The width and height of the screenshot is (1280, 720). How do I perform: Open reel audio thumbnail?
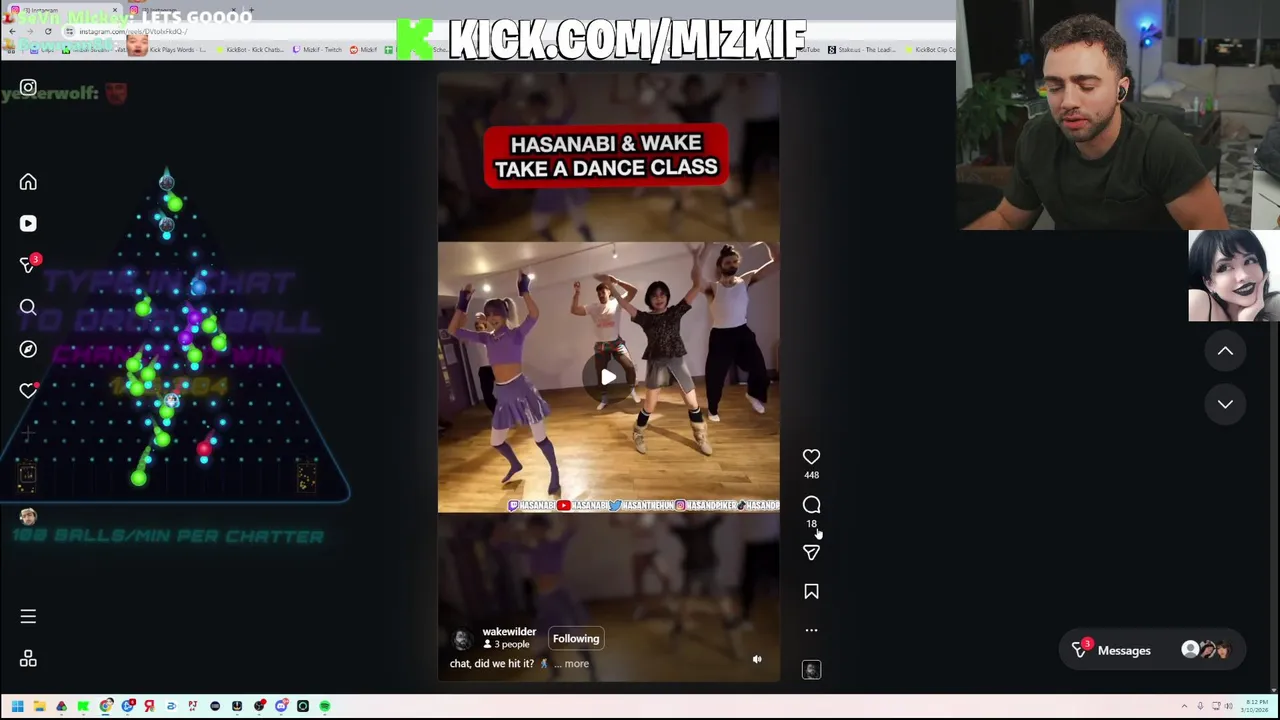coord(811,669)
